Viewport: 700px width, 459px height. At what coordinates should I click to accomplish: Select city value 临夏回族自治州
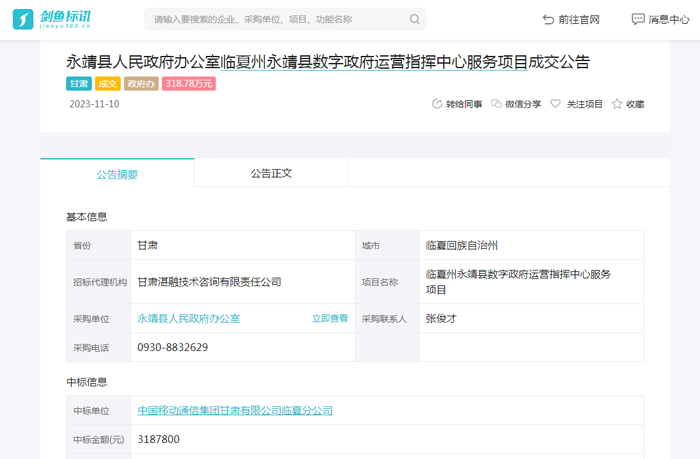(462, 245)
